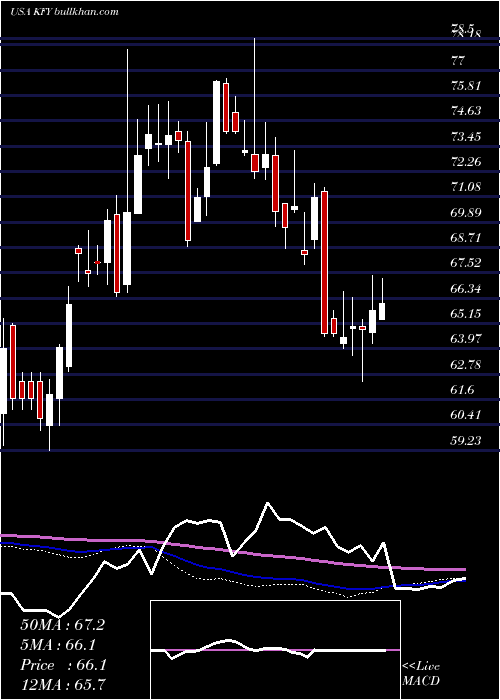Click the 'Price : 66.1' reading
The height and width of the screenshot is (700, 500).
pos(63,665)
